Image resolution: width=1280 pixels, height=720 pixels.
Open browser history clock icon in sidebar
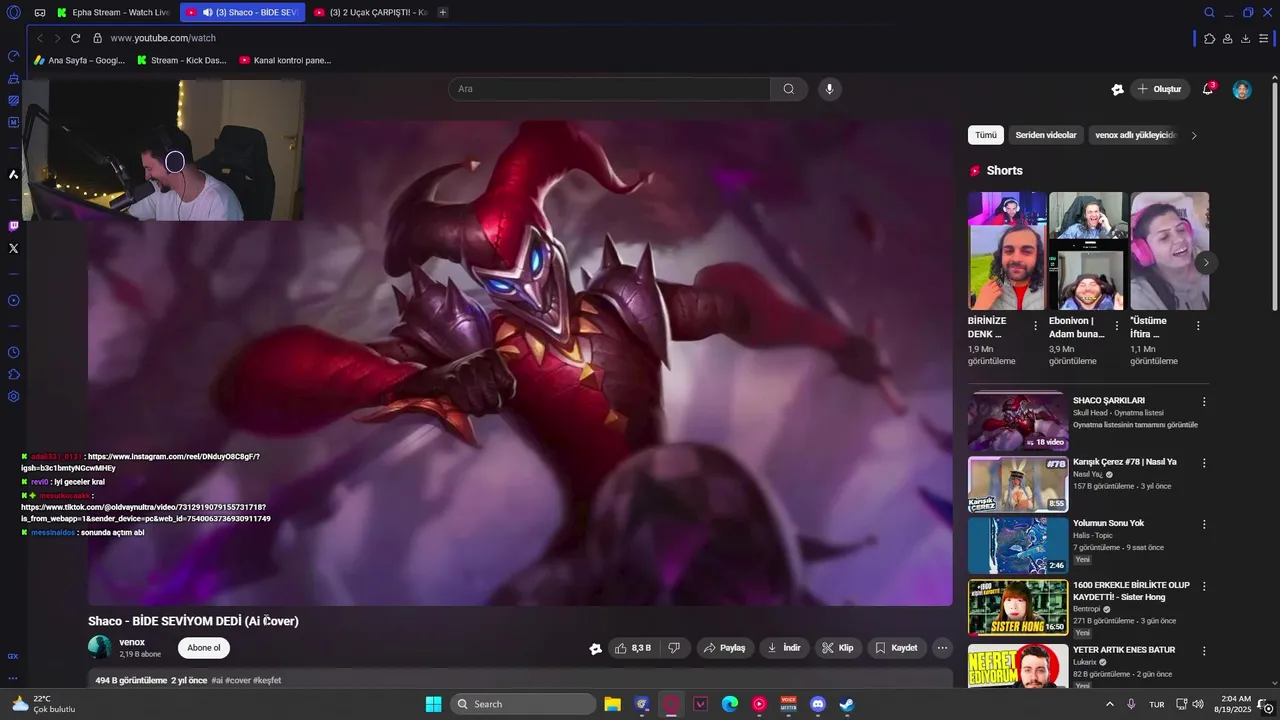coord(13,352)
